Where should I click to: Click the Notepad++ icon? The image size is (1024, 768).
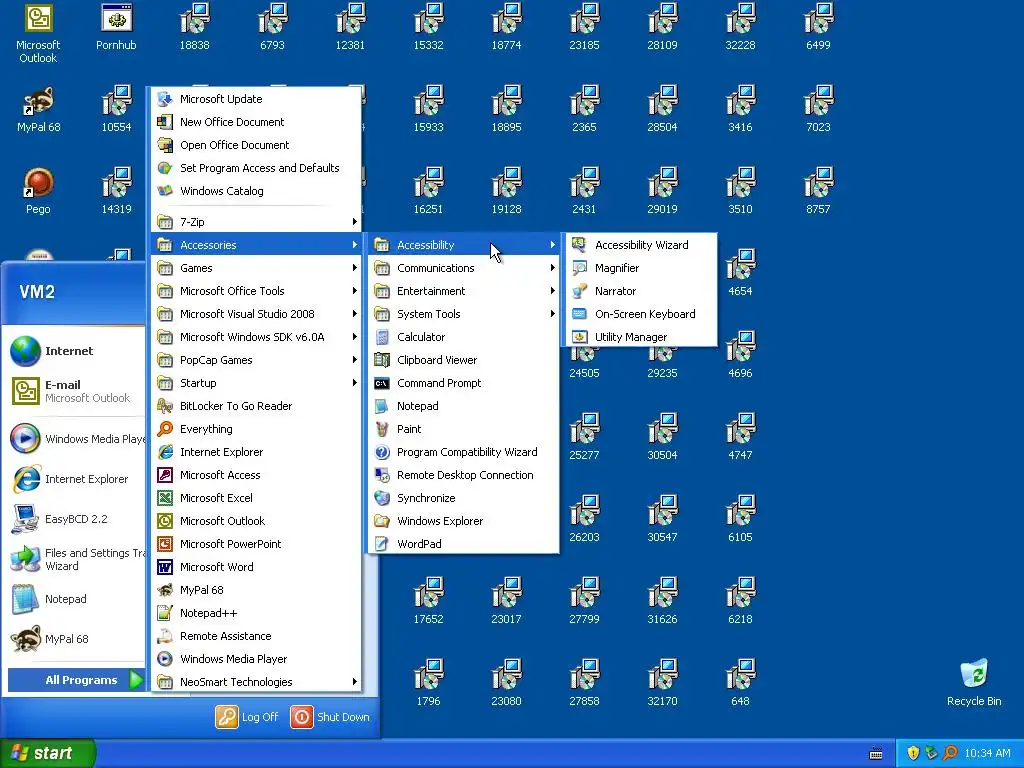[x=165, y=613]
